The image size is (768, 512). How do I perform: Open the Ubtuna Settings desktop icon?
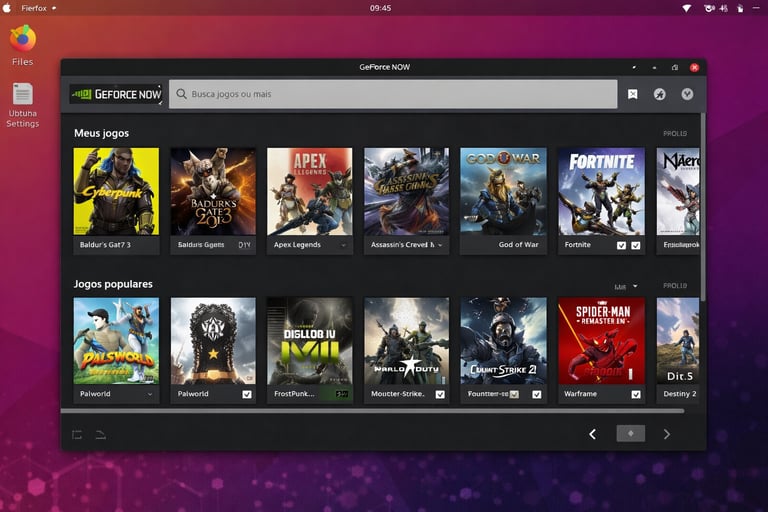tap(23, 105)
